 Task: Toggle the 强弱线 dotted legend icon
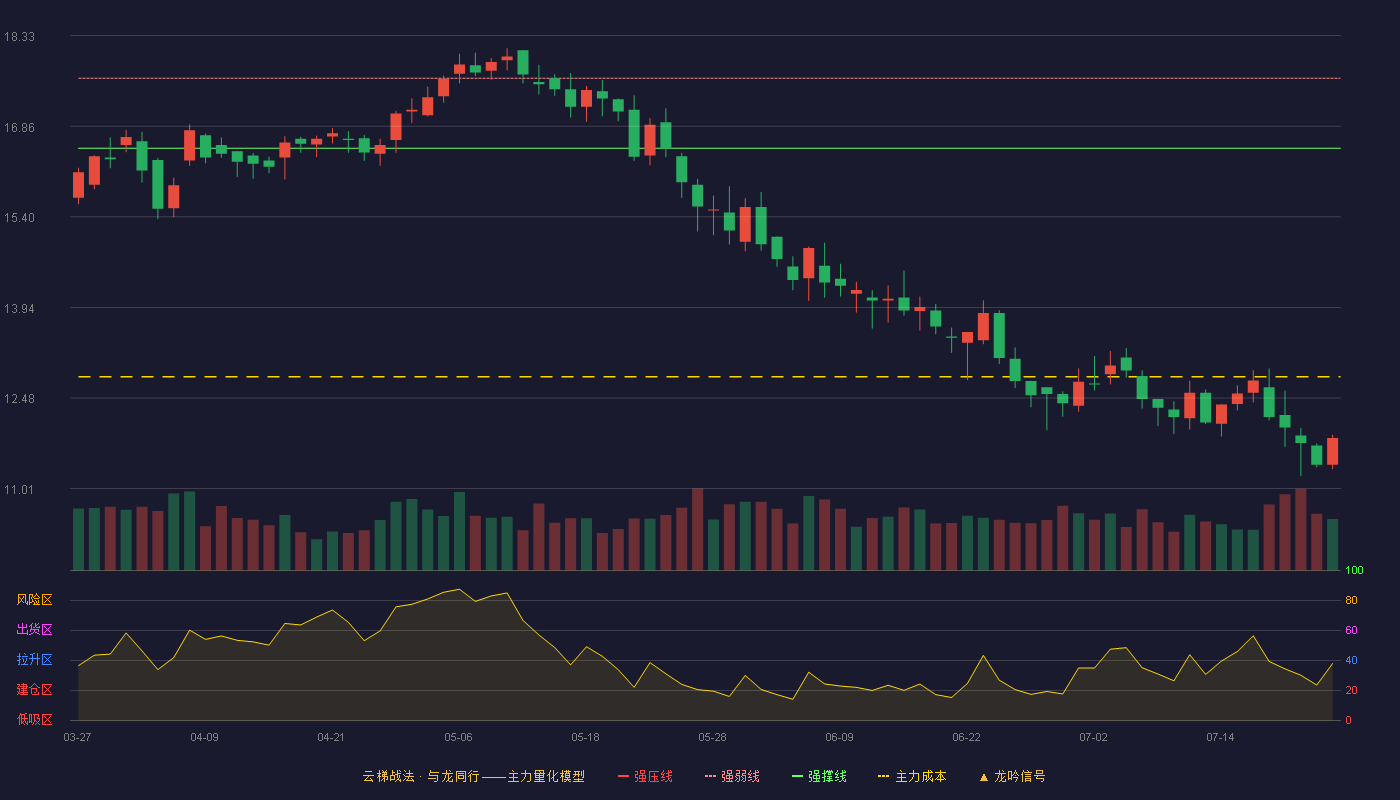(x=710, y=776)
